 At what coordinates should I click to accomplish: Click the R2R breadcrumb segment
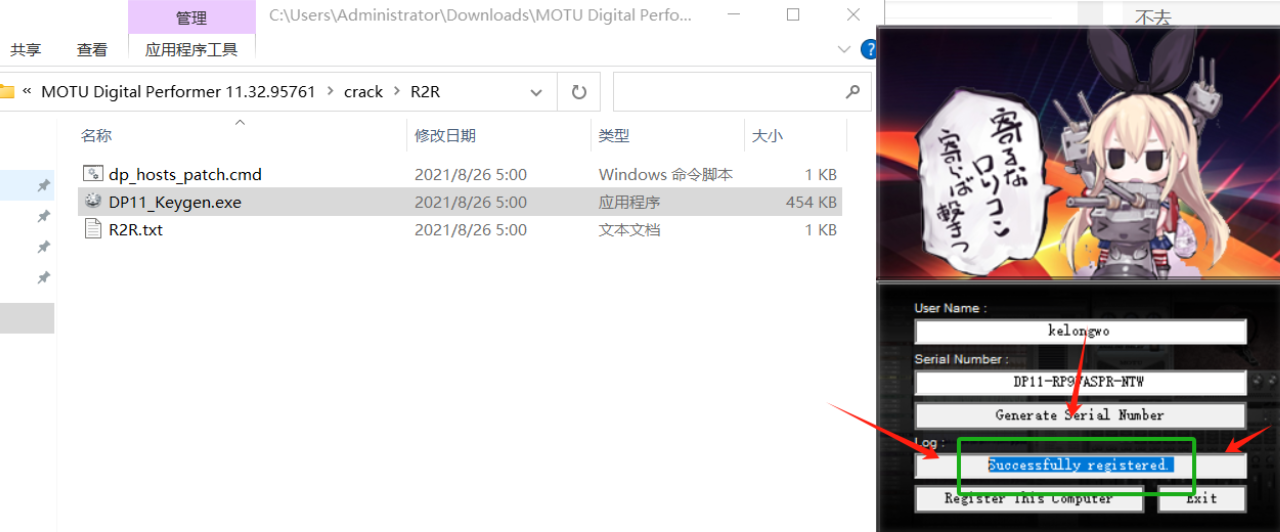coord(425,92)
